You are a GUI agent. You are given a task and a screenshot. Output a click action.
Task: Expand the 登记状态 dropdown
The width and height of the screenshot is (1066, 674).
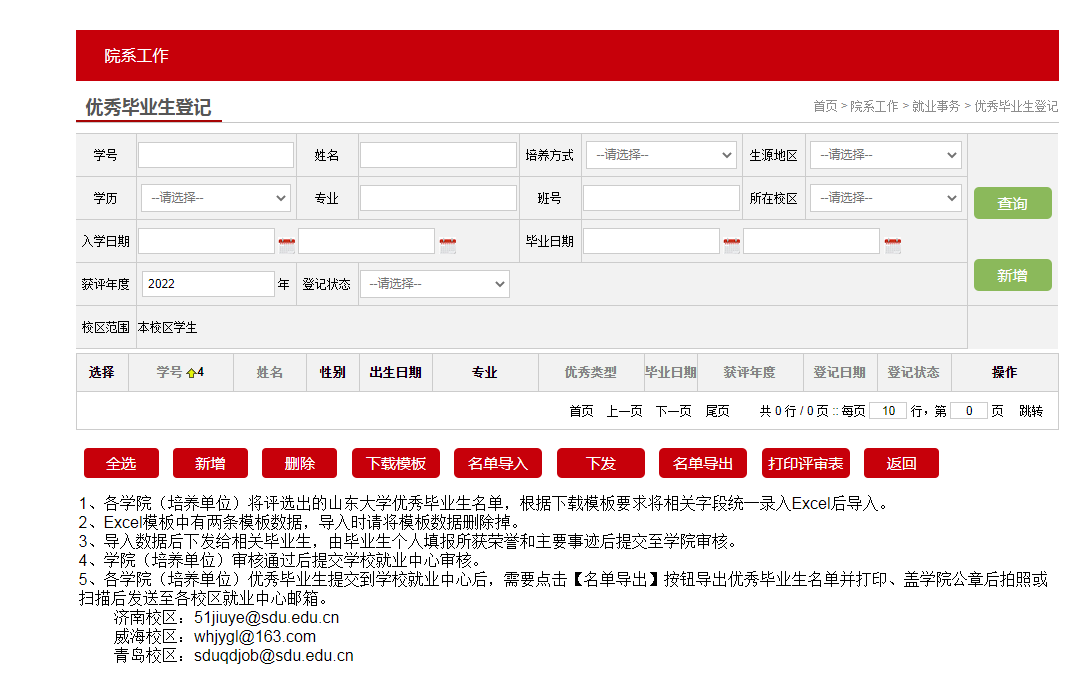point(434,284)
